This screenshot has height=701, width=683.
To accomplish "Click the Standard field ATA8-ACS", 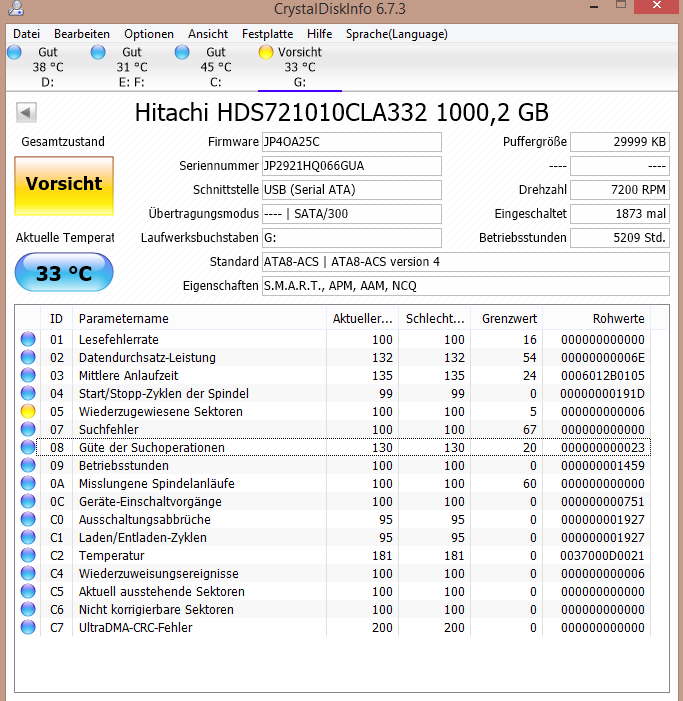I will pyautogui.click(x=466, y=262).
